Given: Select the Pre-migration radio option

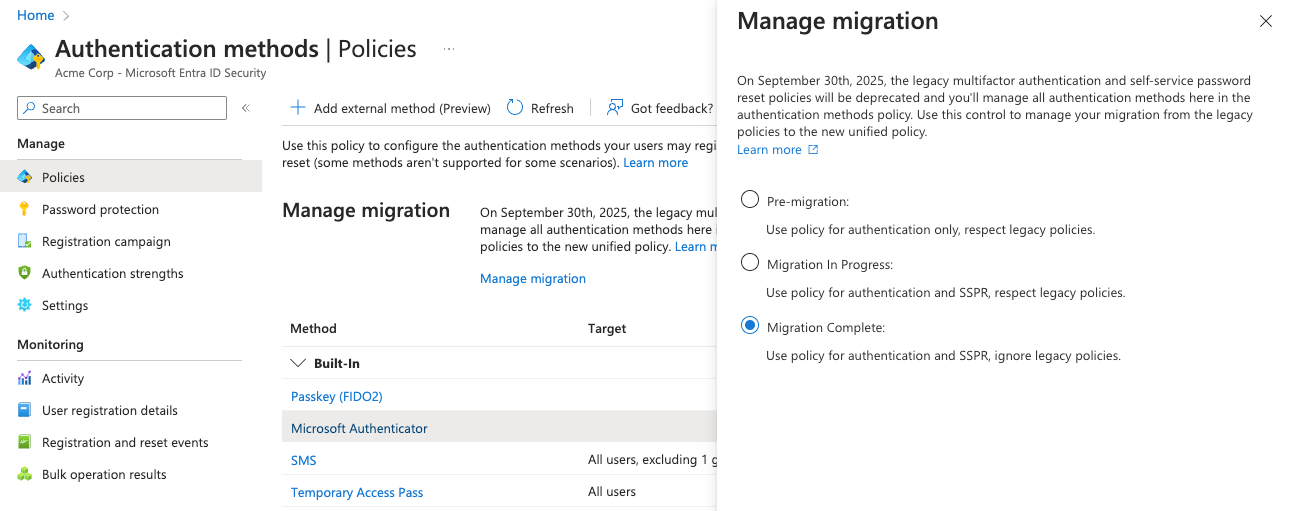Looking at the screenshot, I should pos(750,200).
